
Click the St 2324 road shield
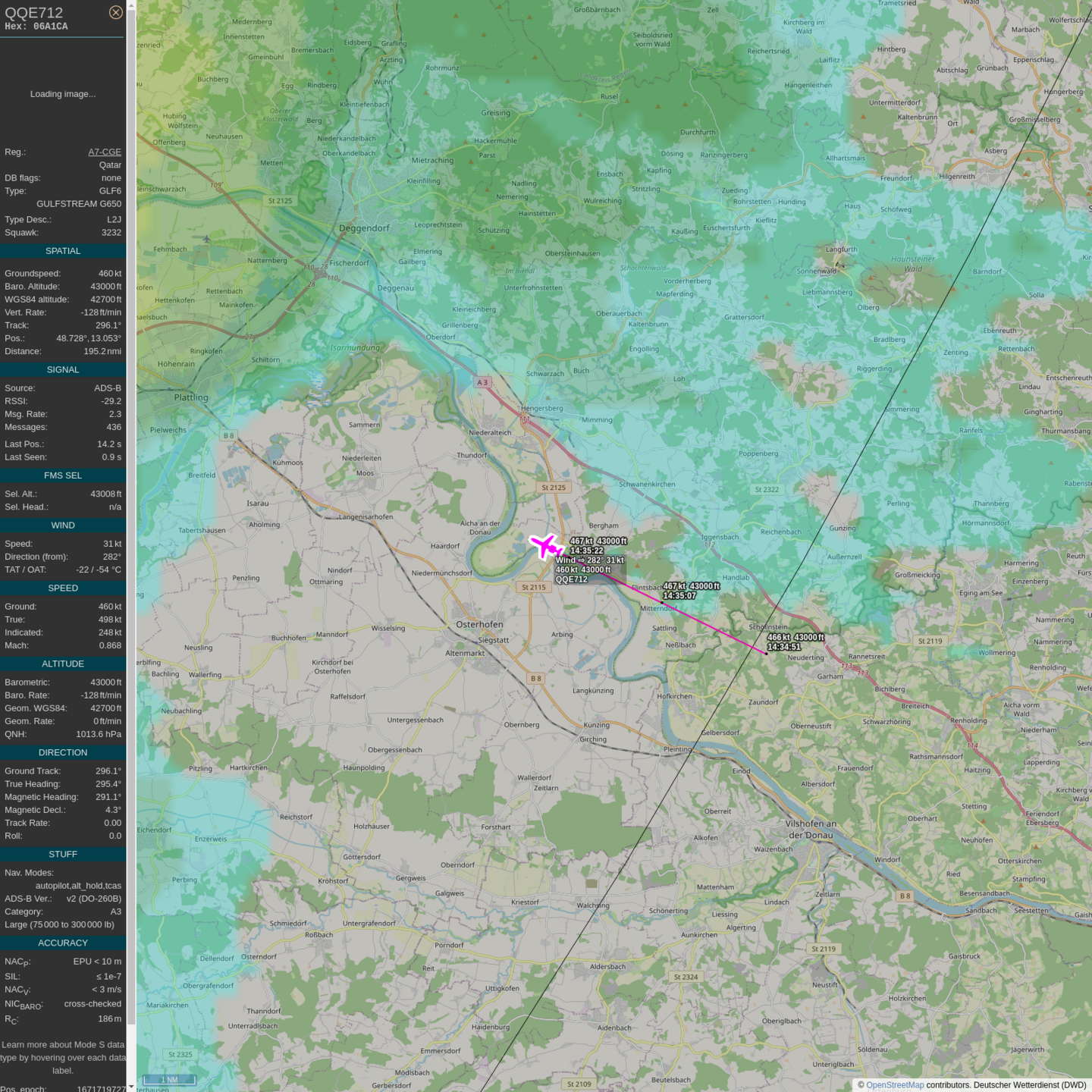coord(686,977)
